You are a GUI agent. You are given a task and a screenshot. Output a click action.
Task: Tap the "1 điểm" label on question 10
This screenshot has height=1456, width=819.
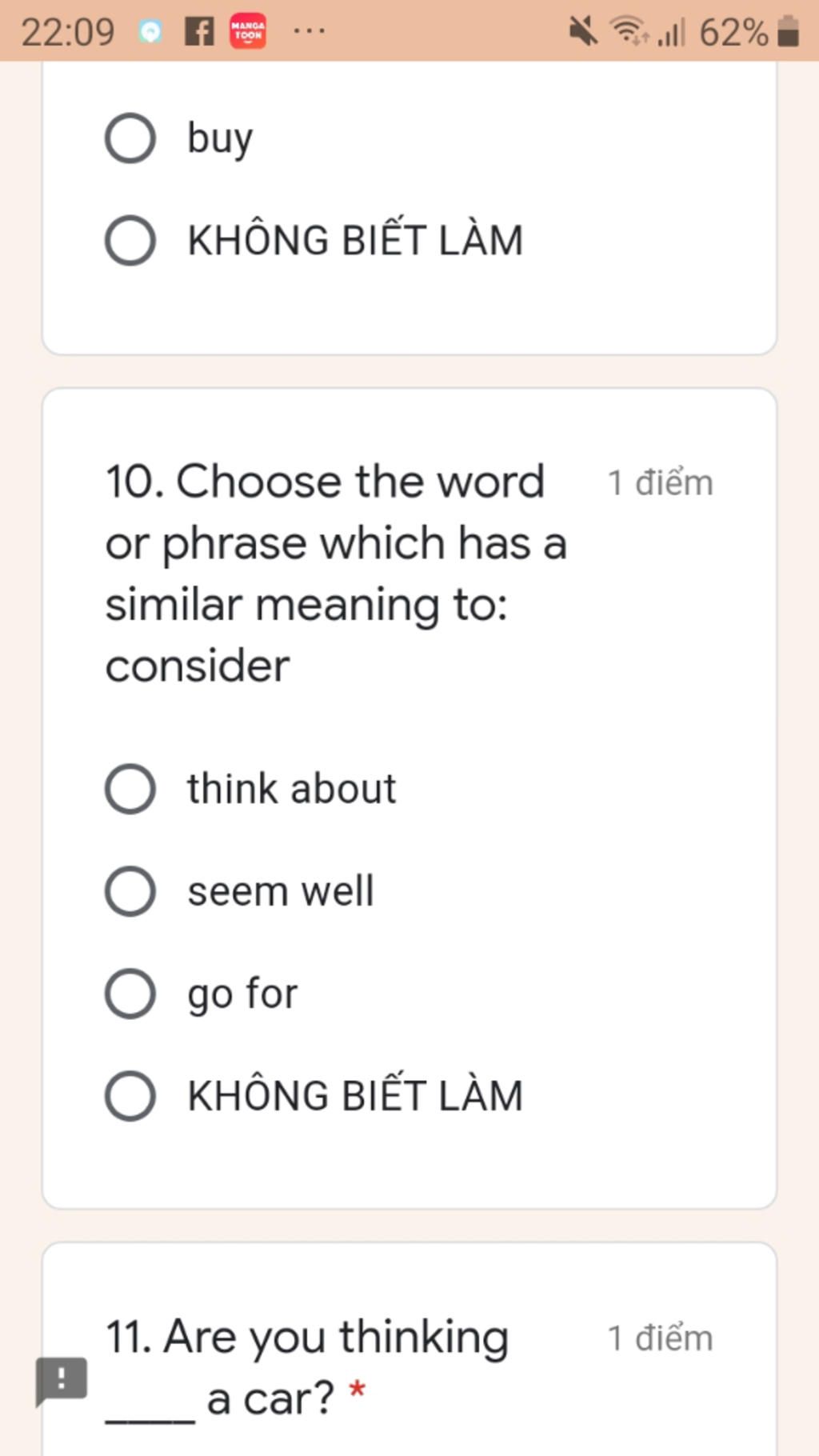[x=660, y=483]
